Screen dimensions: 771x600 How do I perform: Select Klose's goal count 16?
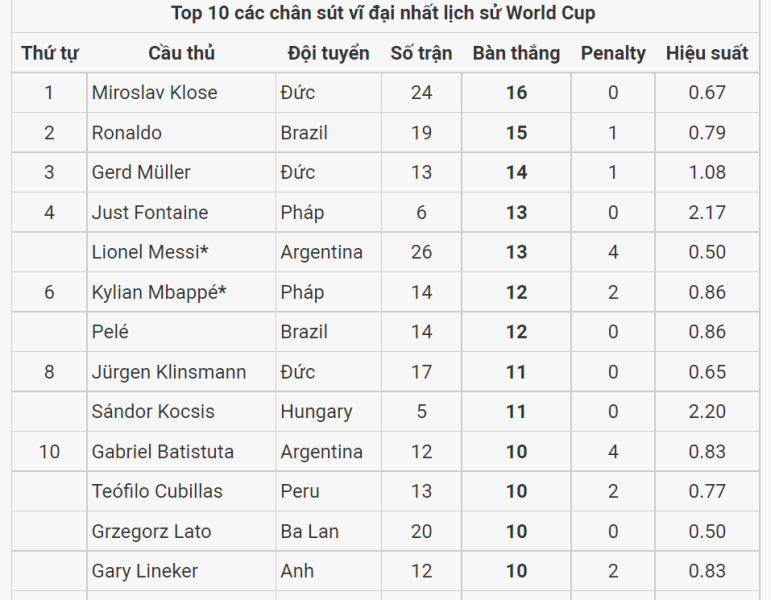click(x=516, y=92)
